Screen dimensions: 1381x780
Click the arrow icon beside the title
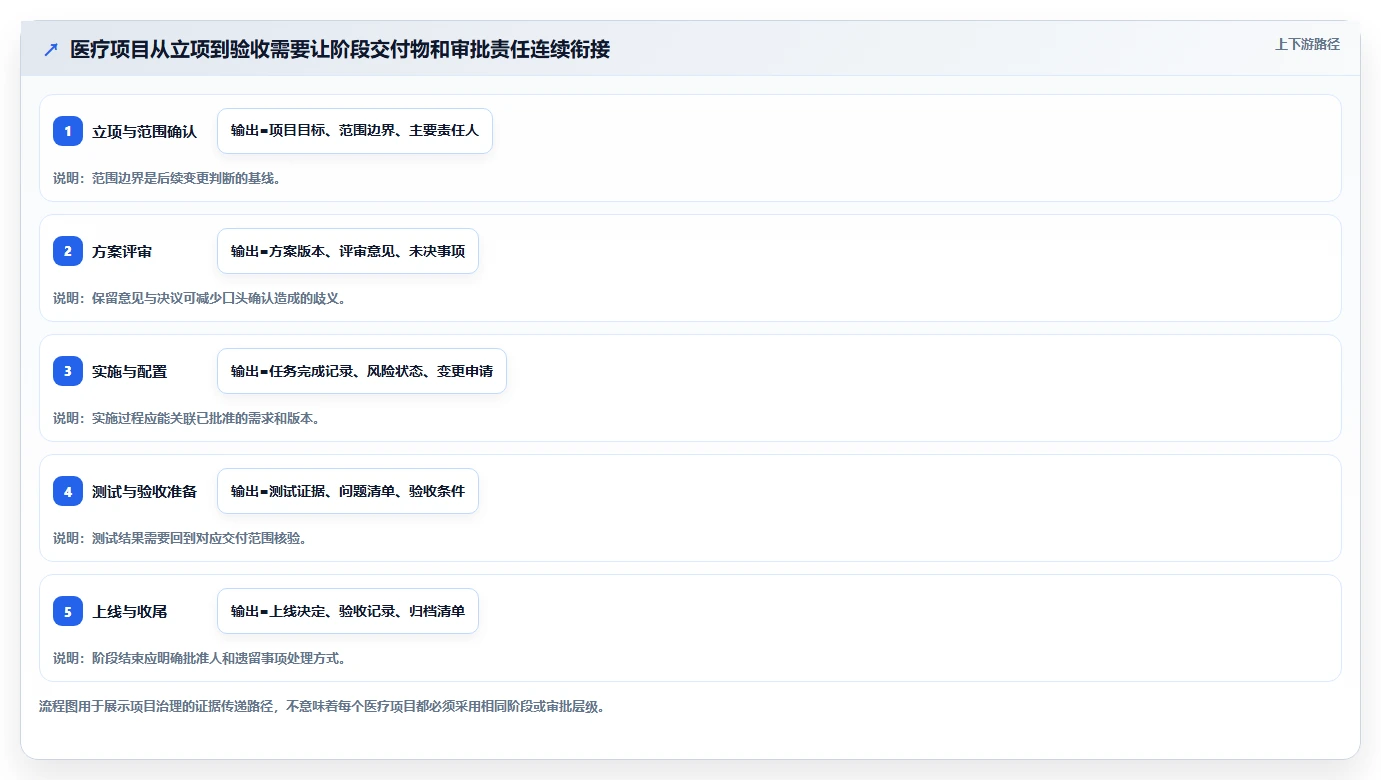[51, 49]
